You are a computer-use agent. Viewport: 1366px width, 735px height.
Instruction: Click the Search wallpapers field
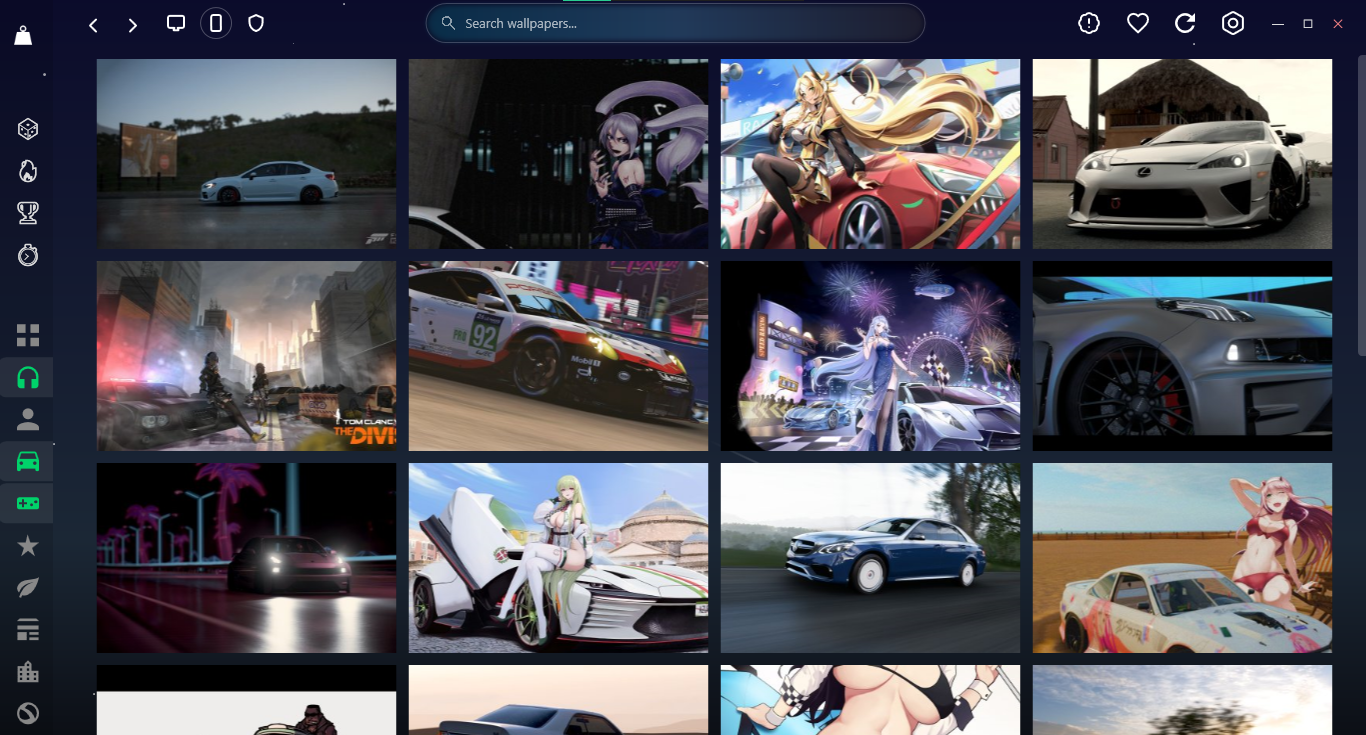pyautogui.click(x=675, y=23)
